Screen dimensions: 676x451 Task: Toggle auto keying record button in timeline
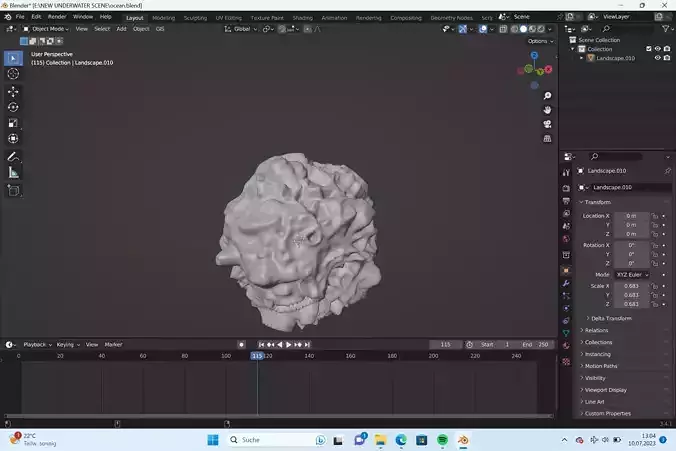241,345
